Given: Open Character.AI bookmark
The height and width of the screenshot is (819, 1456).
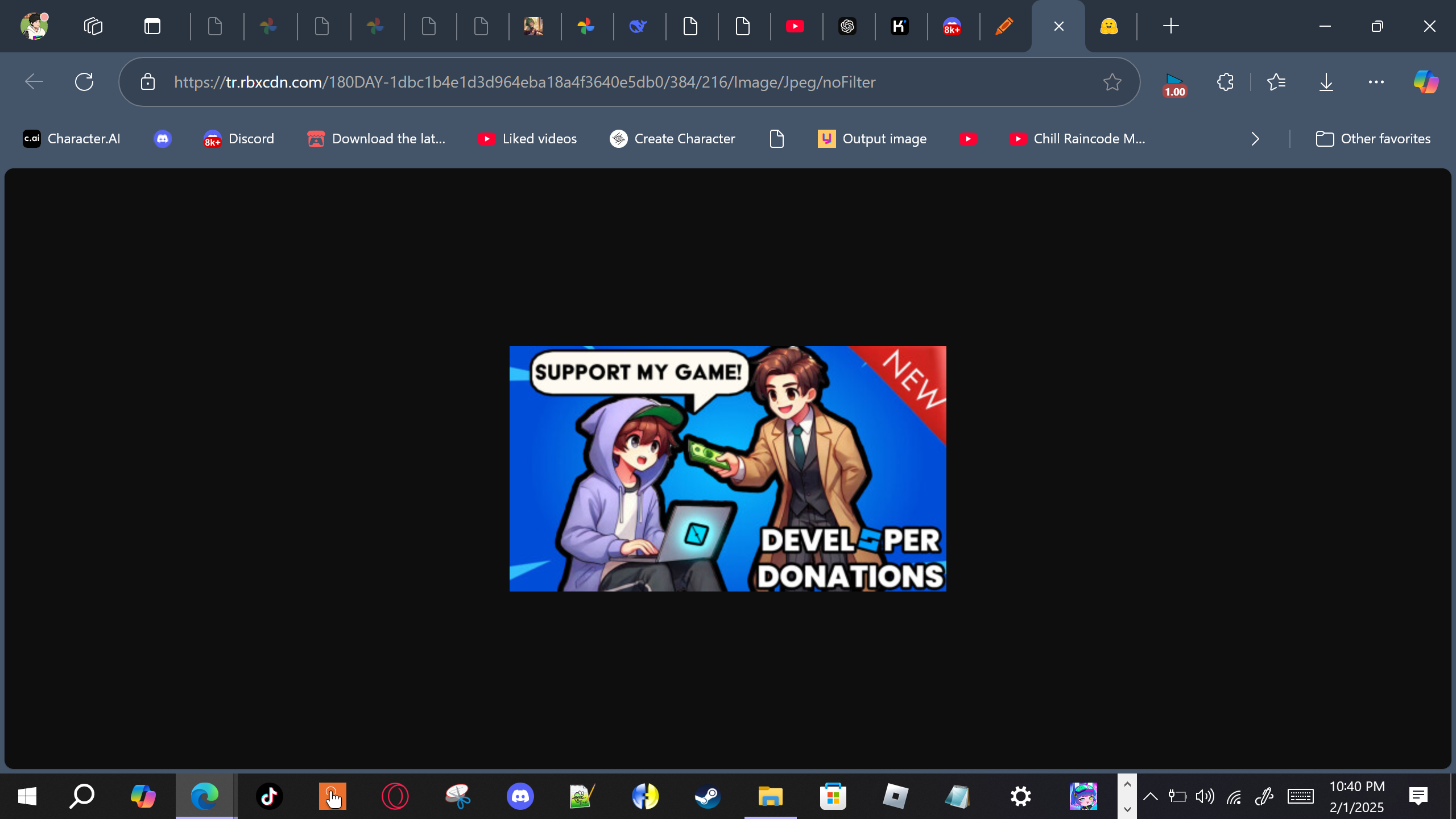Looking at the screenshot, I should click(72, 139).
